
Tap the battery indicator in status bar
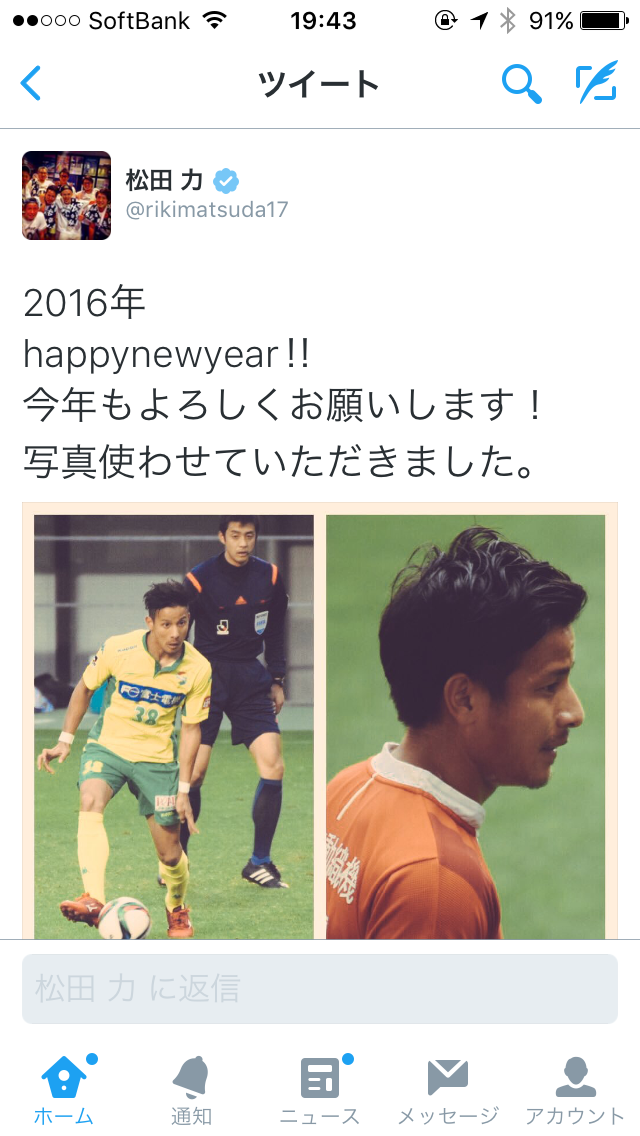click(x=604, y=21)
